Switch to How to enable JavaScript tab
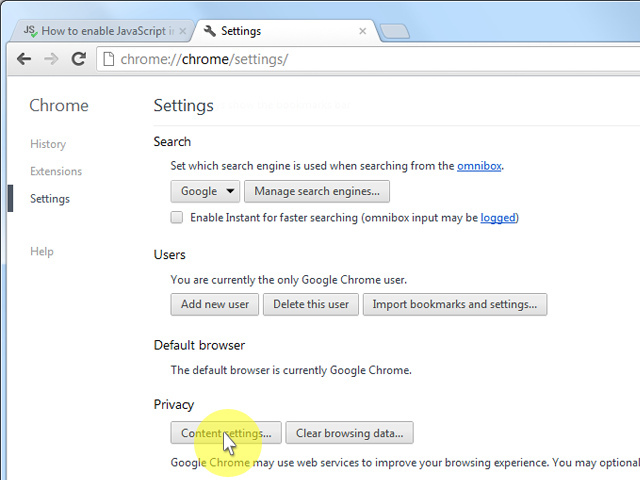Image resolution: width=640 pixels, height=480 pixels. 100,31
